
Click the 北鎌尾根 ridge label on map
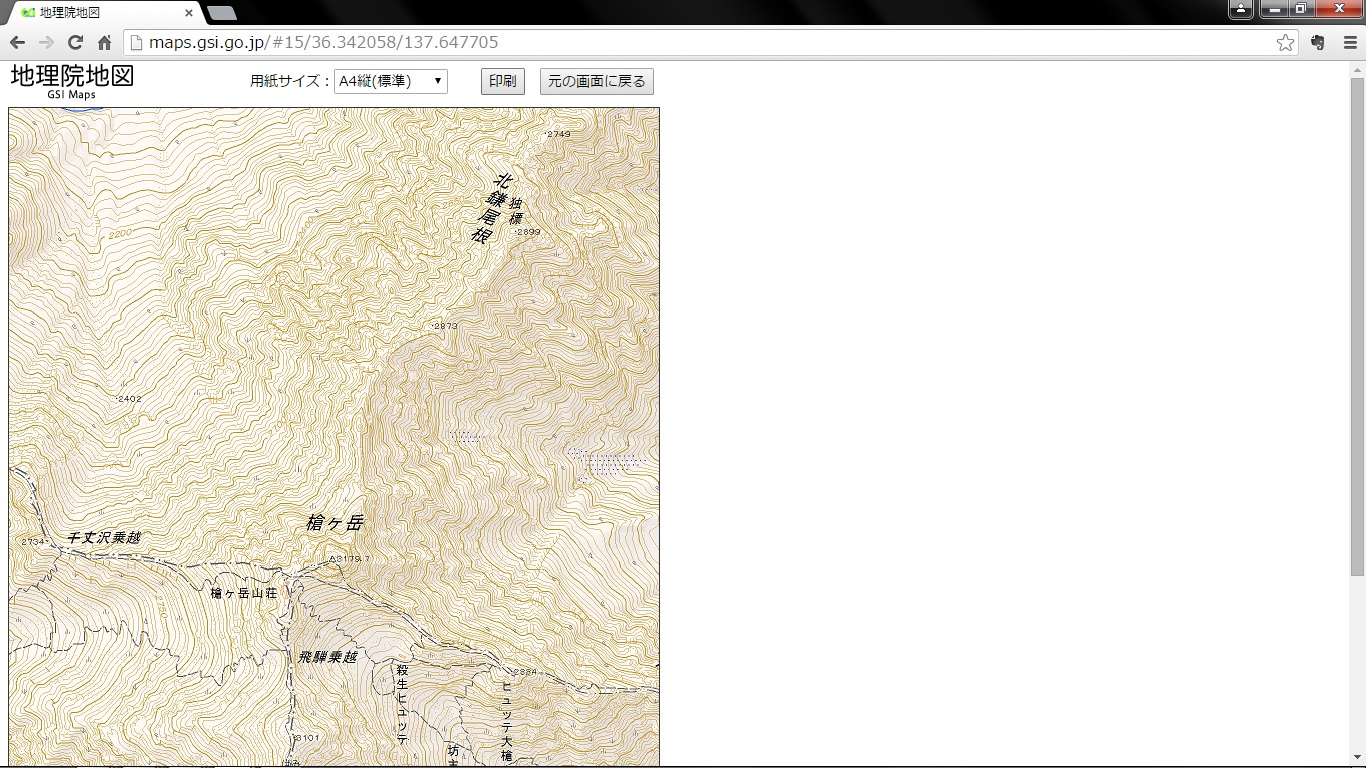pos(493,208)
